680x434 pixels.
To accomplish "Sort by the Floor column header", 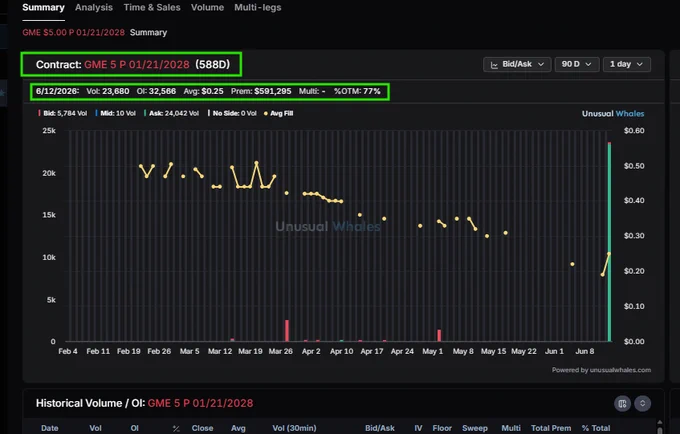I will point(442,428).
